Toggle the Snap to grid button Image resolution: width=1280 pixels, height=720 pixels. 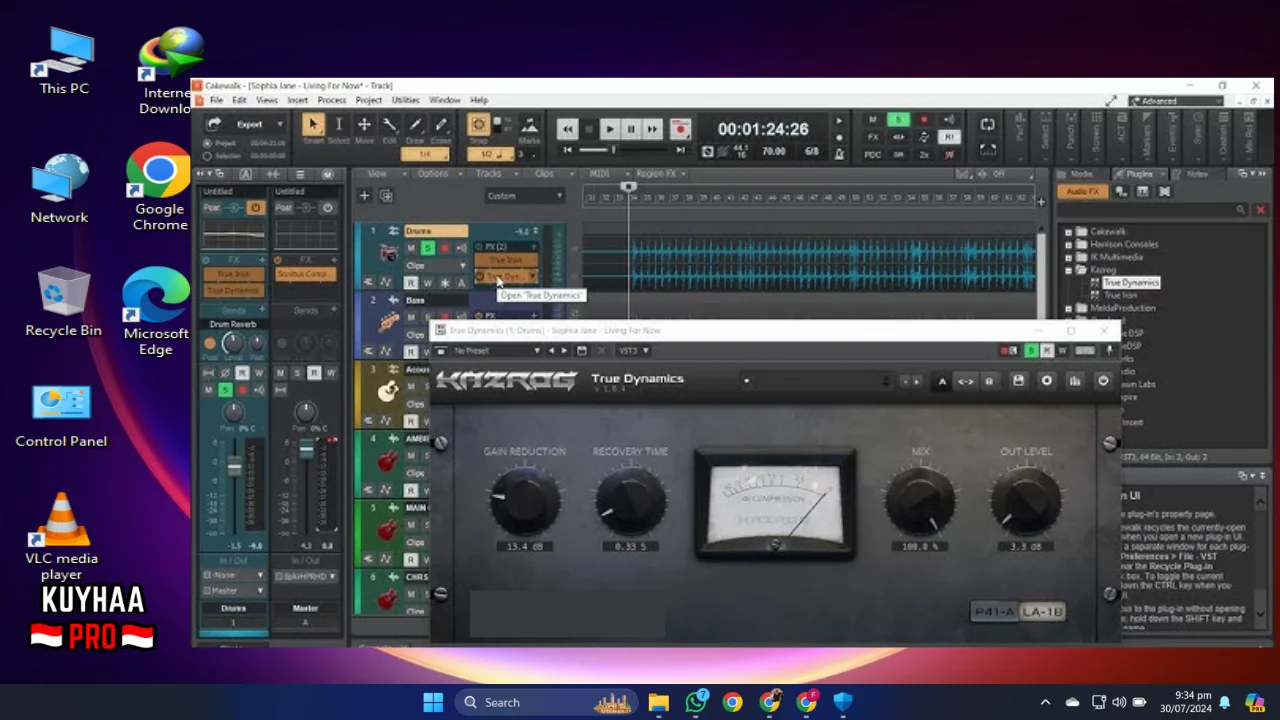479,124
